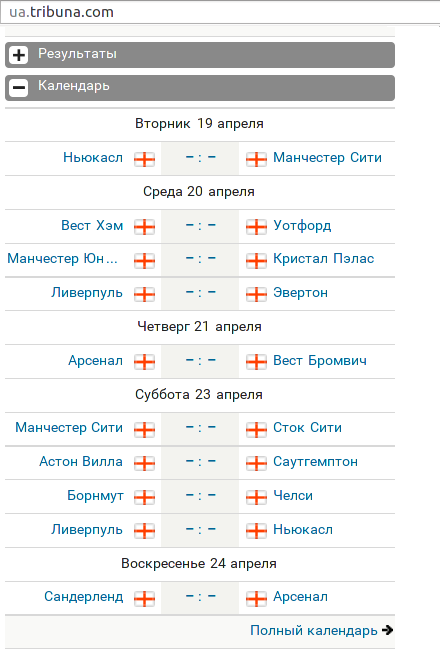Click England flag next to Ньюкасл on 19 апреля

tap(144, 159)
